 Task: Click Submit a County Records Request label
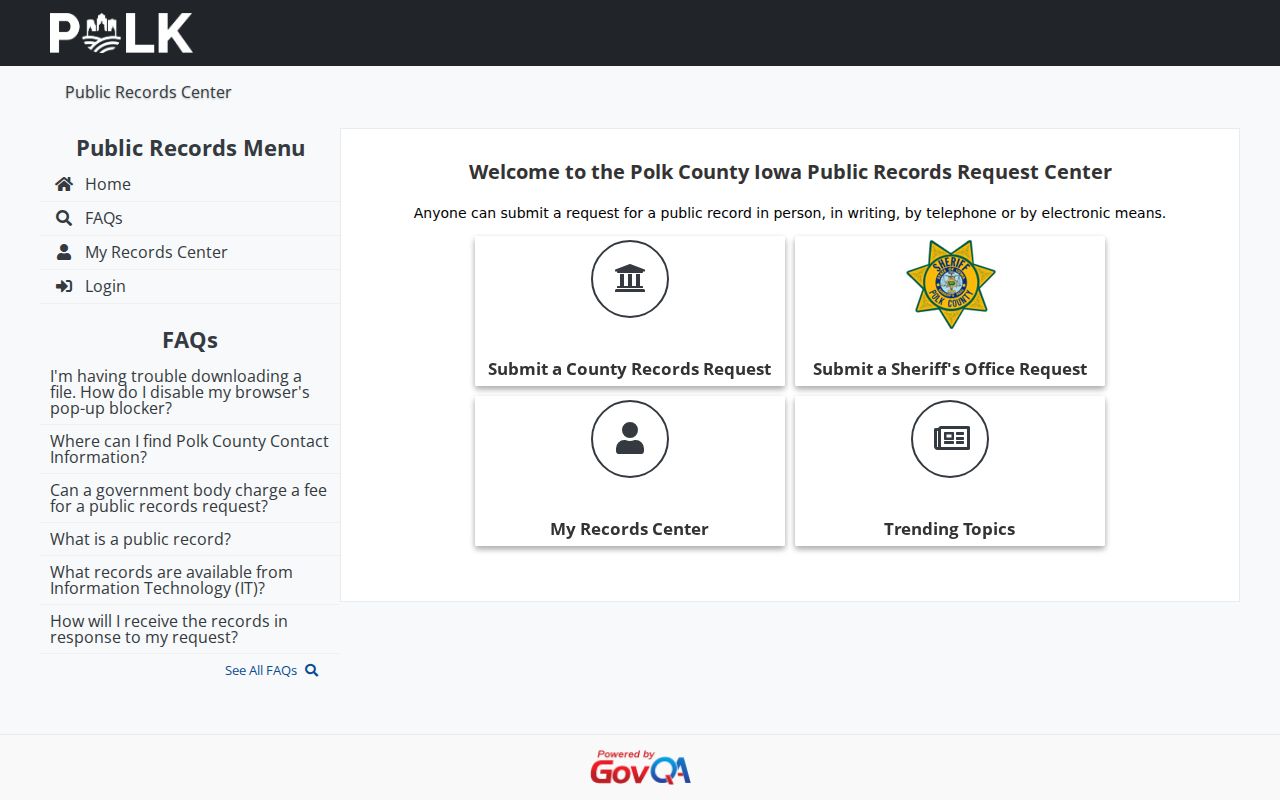click(x=630, y=369)
